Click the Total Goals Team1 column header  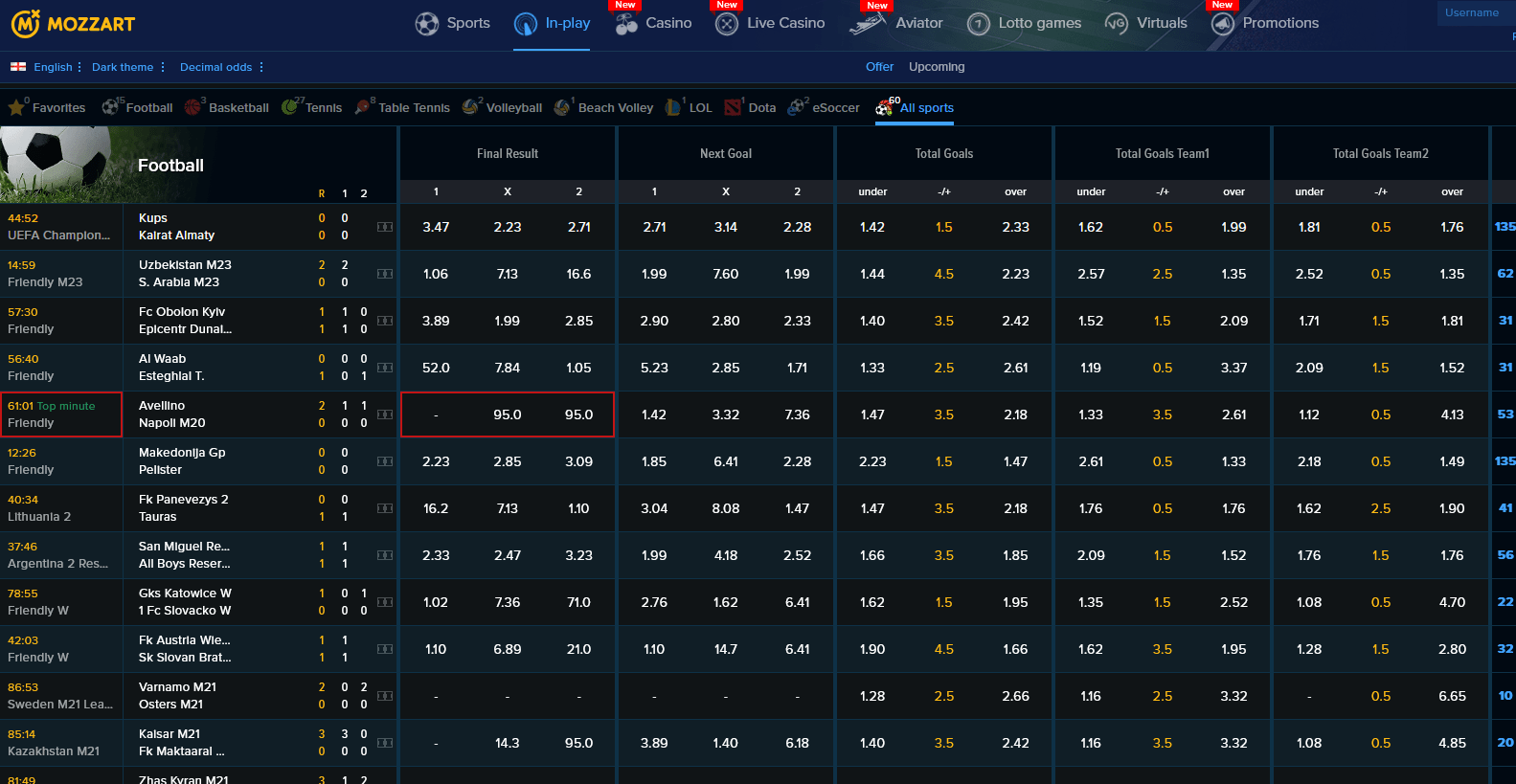1162,153
